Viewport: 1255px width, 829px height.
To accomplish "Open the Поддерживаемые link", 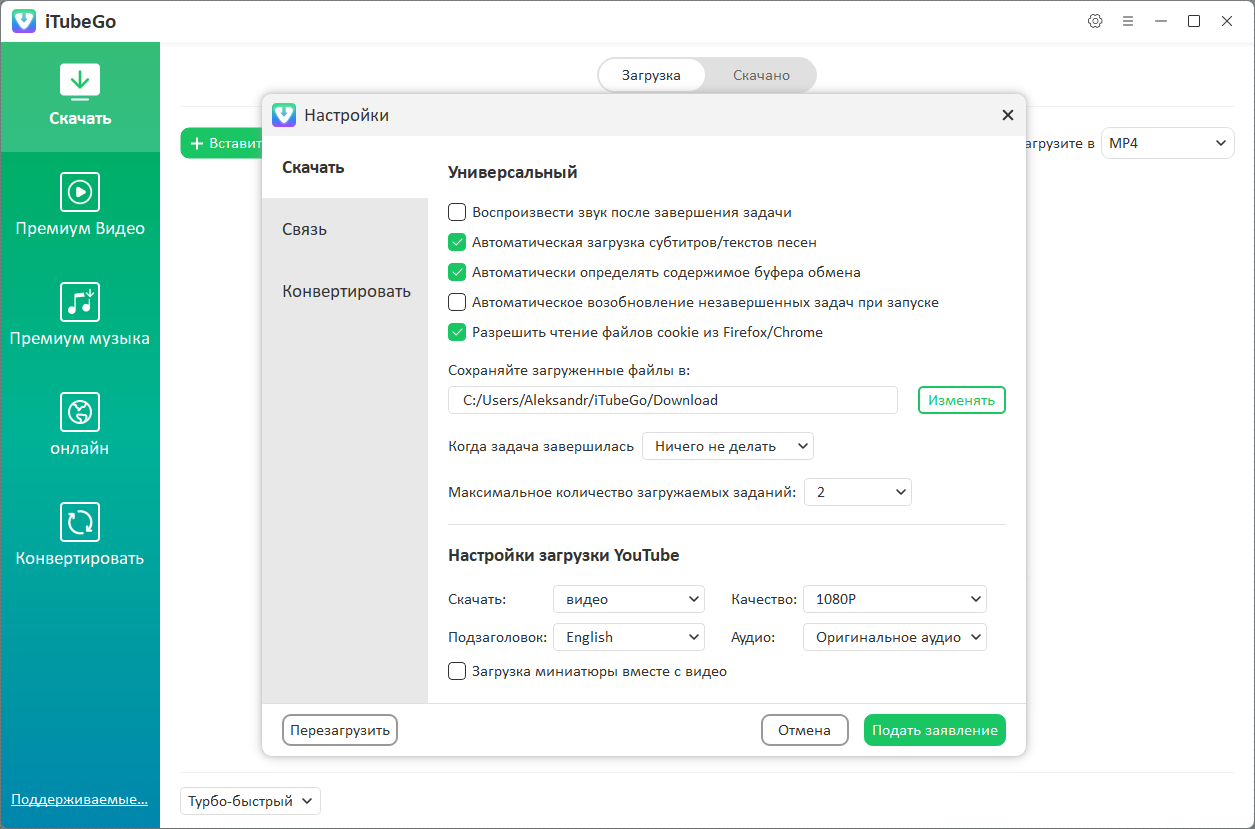I will (x=79, y=799).
